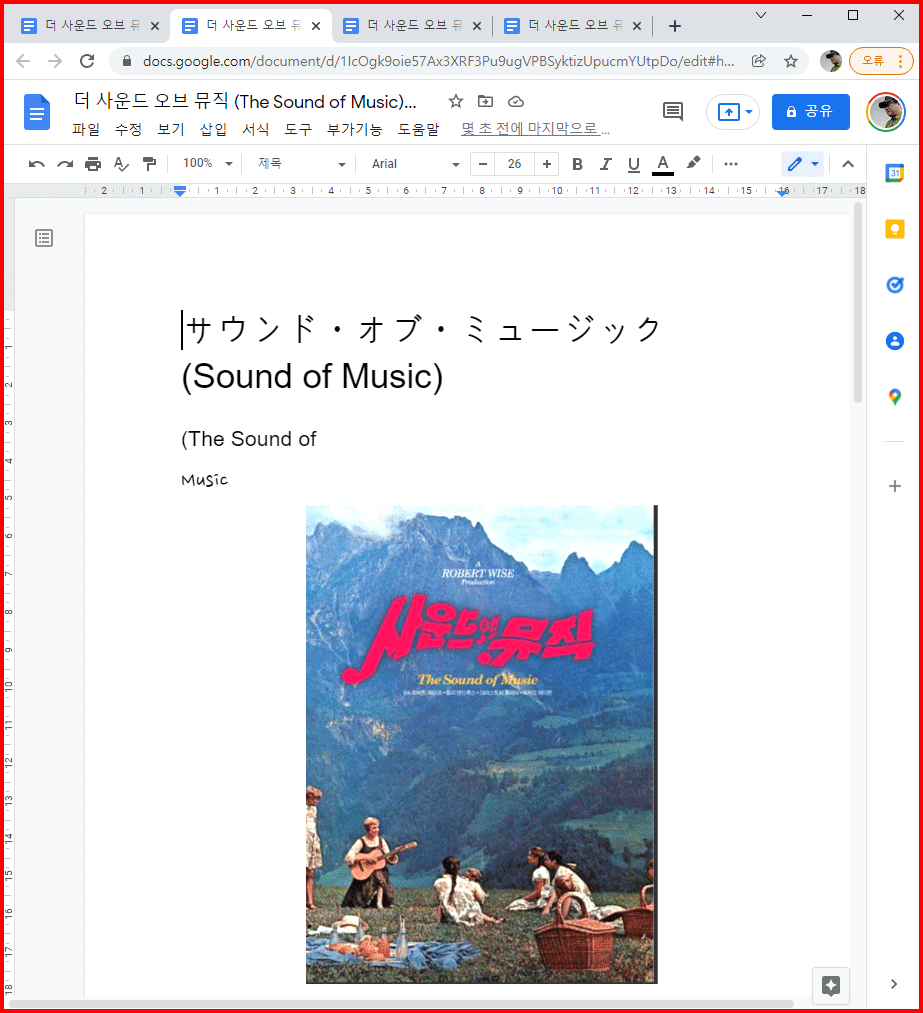The height and width of the screenshot is (1013, 923).
Task: Open Google Calendar side panel
Action: [x=895, y=173]
